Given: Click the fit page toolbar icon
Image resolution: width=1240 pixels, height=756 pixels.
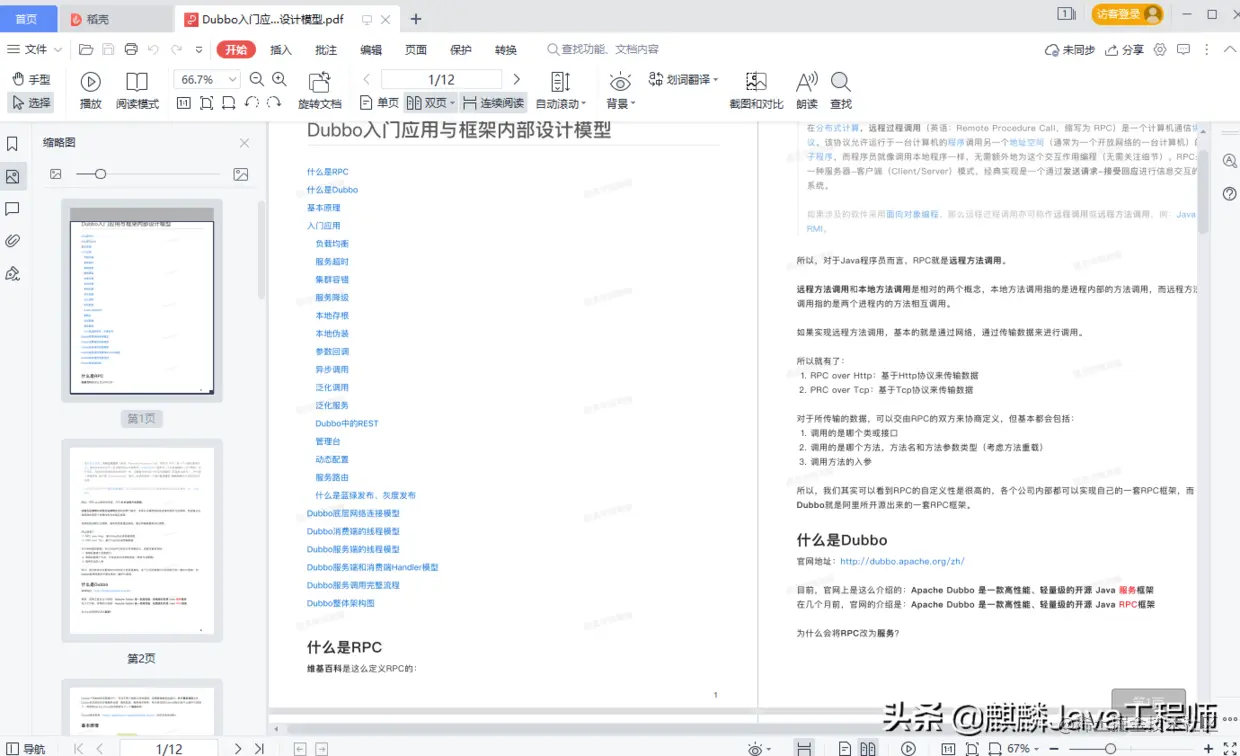Looking at the screenshot, I should [206, 103].
